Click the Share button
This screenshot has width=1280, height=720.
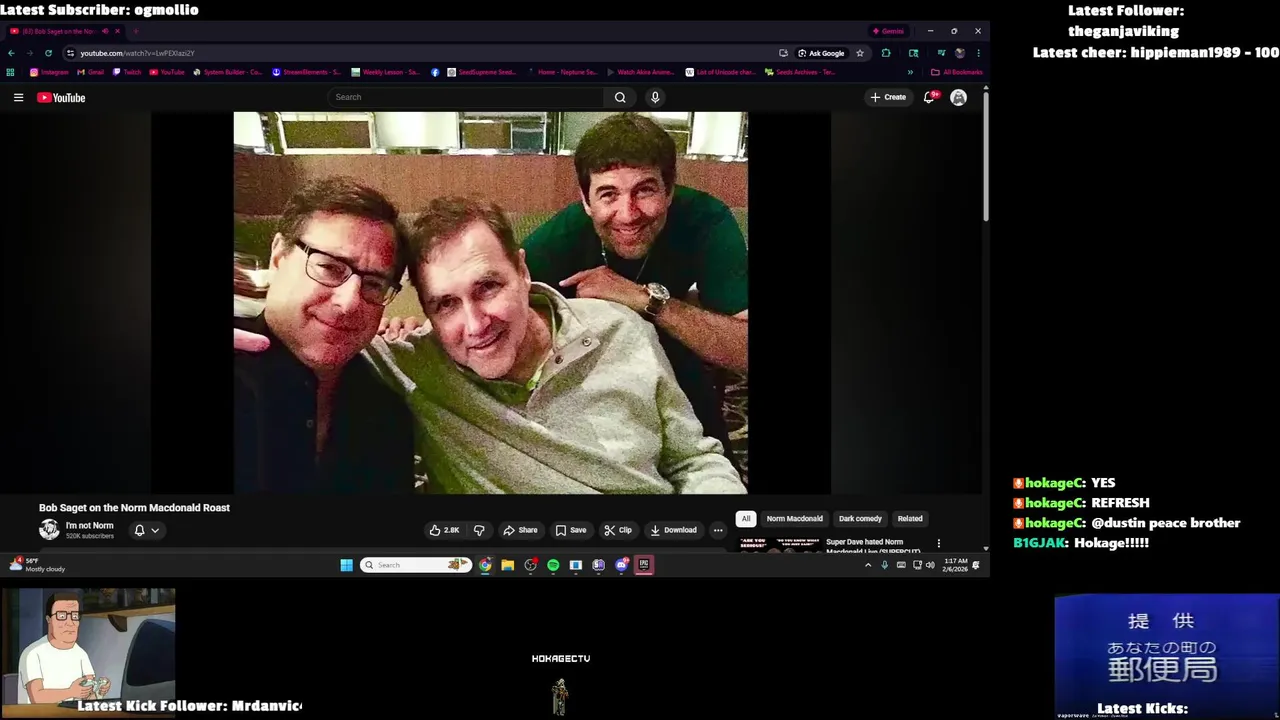click(x=521, y=530)
